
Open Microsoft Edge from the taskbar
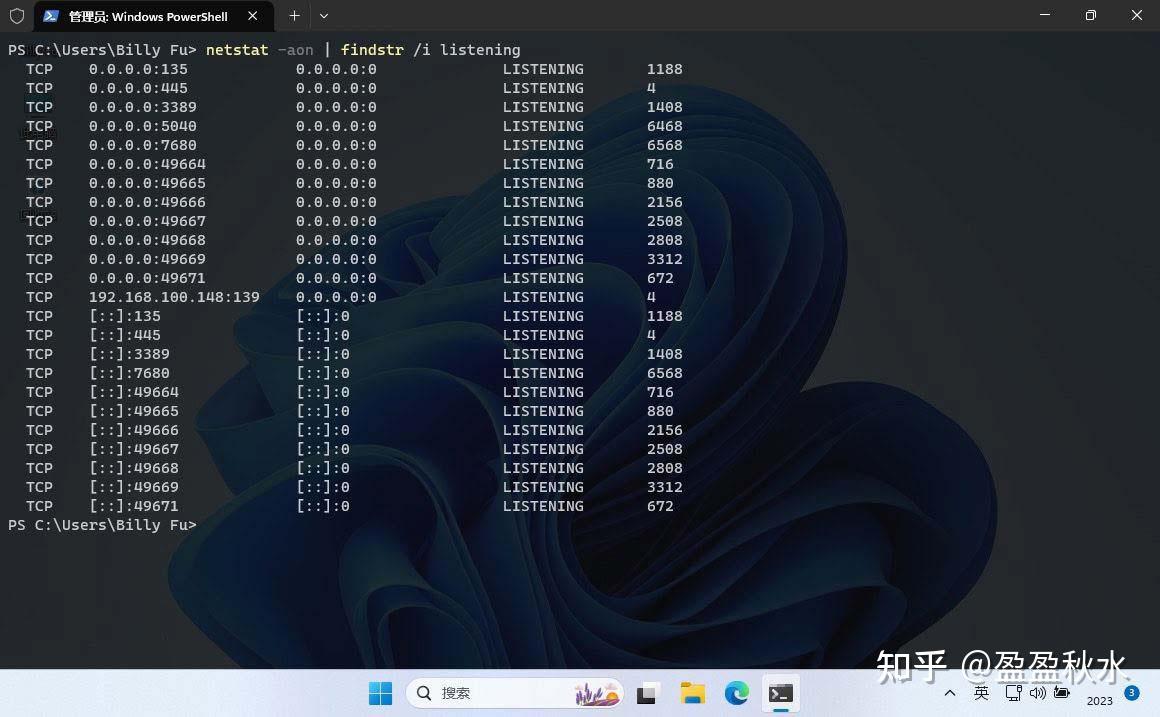pos(736,693)
